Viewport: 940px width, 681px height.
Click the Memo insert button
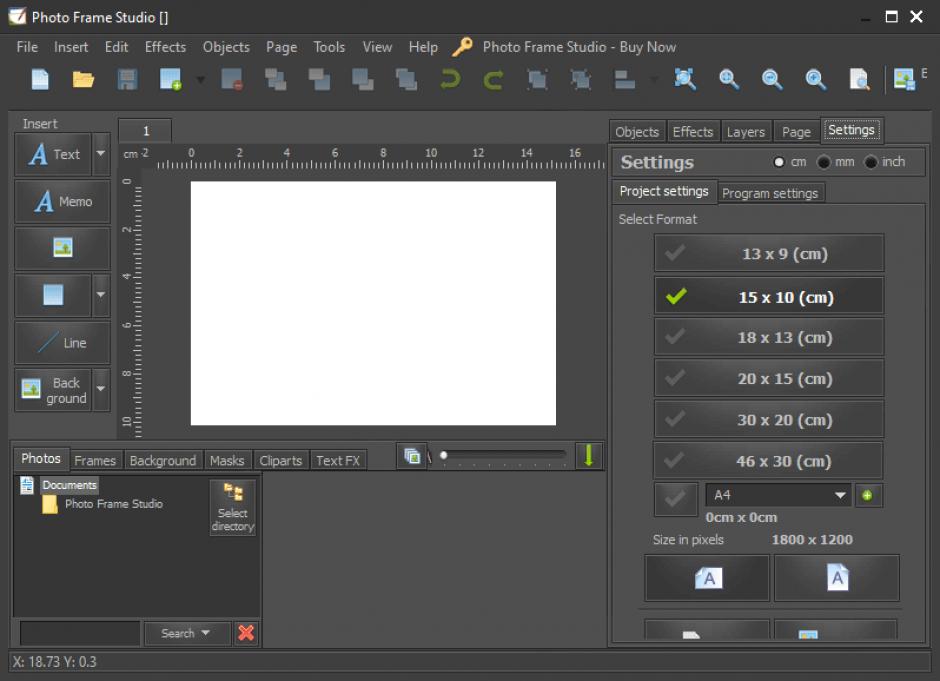click(x=62, y=201)
